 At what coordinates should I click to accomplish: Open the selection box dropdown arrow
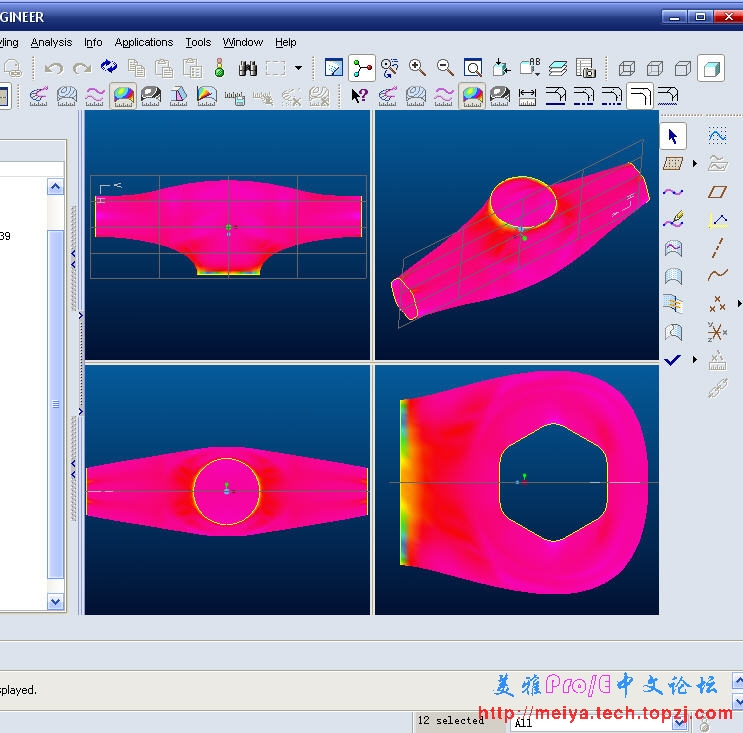pos(298,68)
